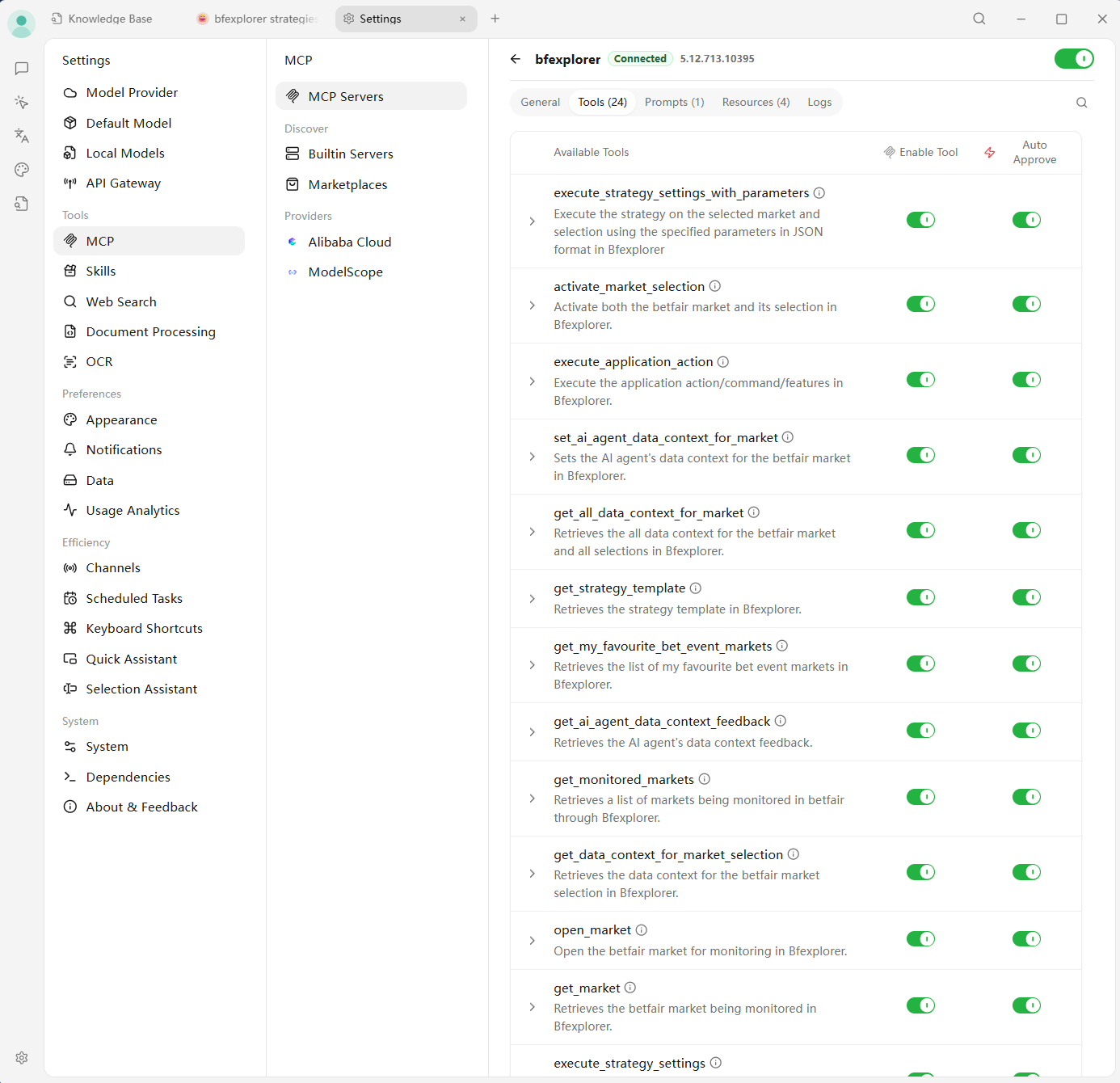Viewport: 1120px width, 1083px height.
Task: Show info for execute_strategy_settings_with_parameters
Action: coord(819,193)
